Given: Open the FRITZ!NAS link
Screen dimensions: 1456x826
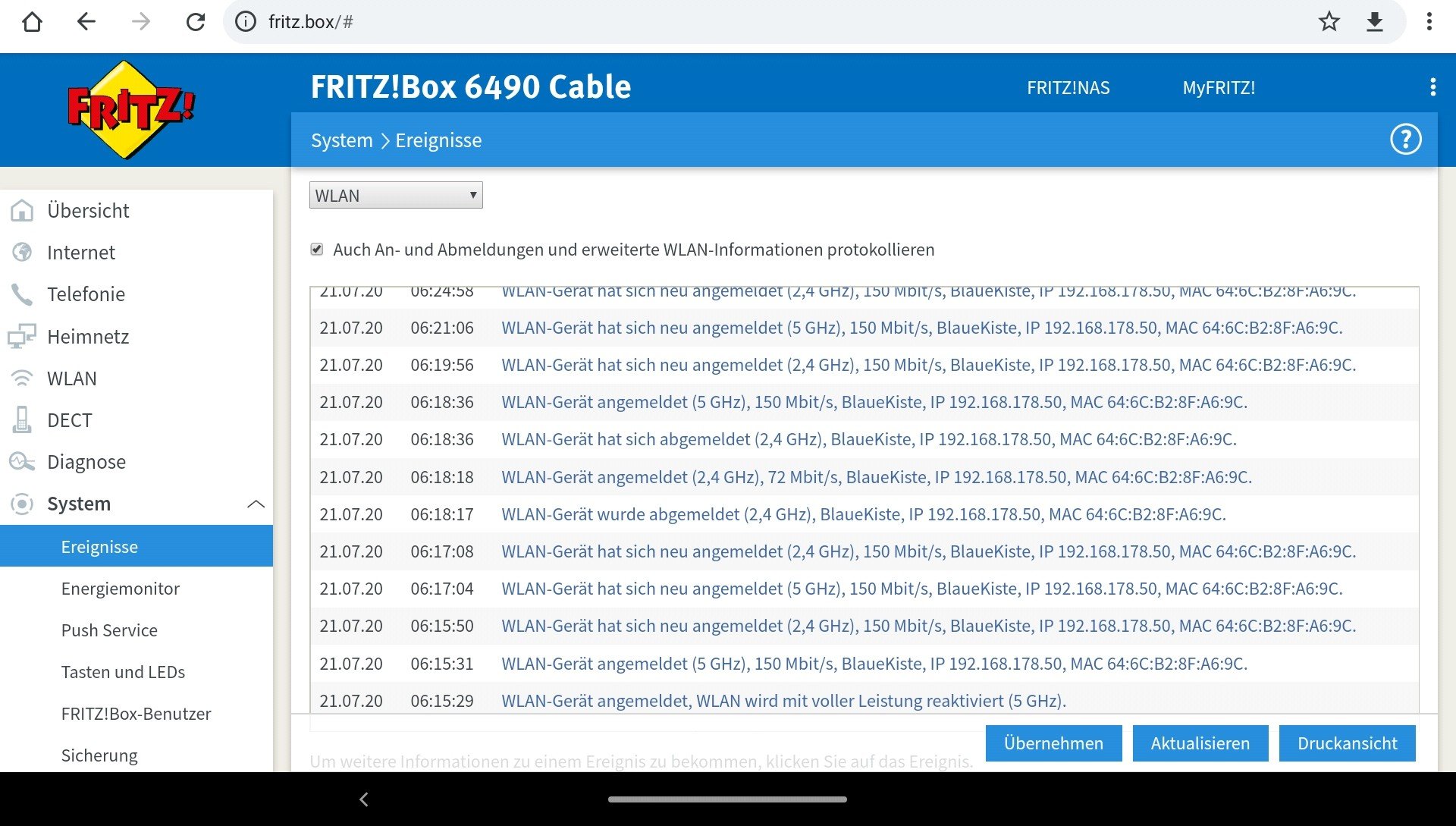Looking at the screenshot, I should click(1068, 87).
